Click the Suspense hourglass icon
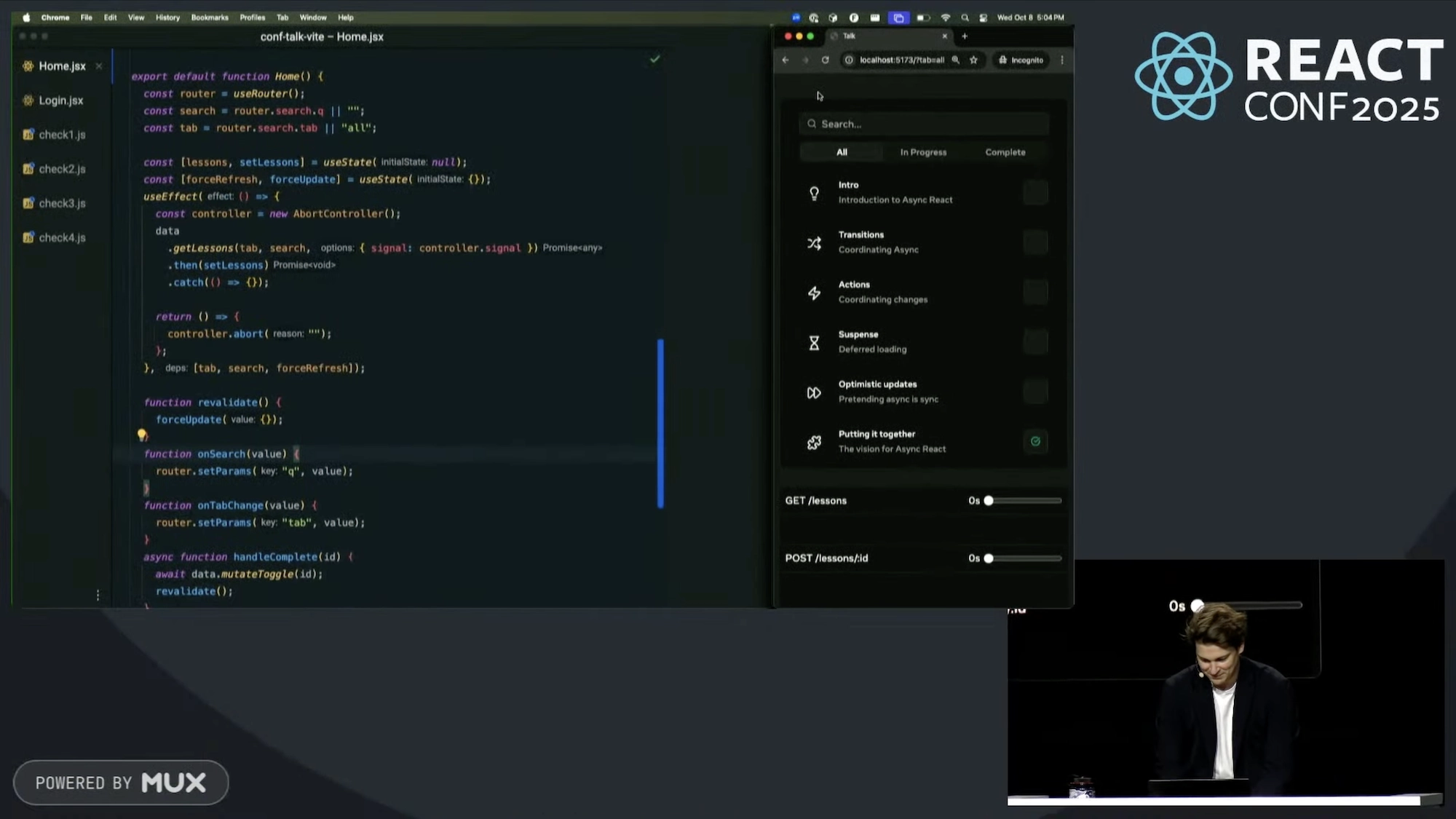1456x819 pixels. click(x=814, y=343)
